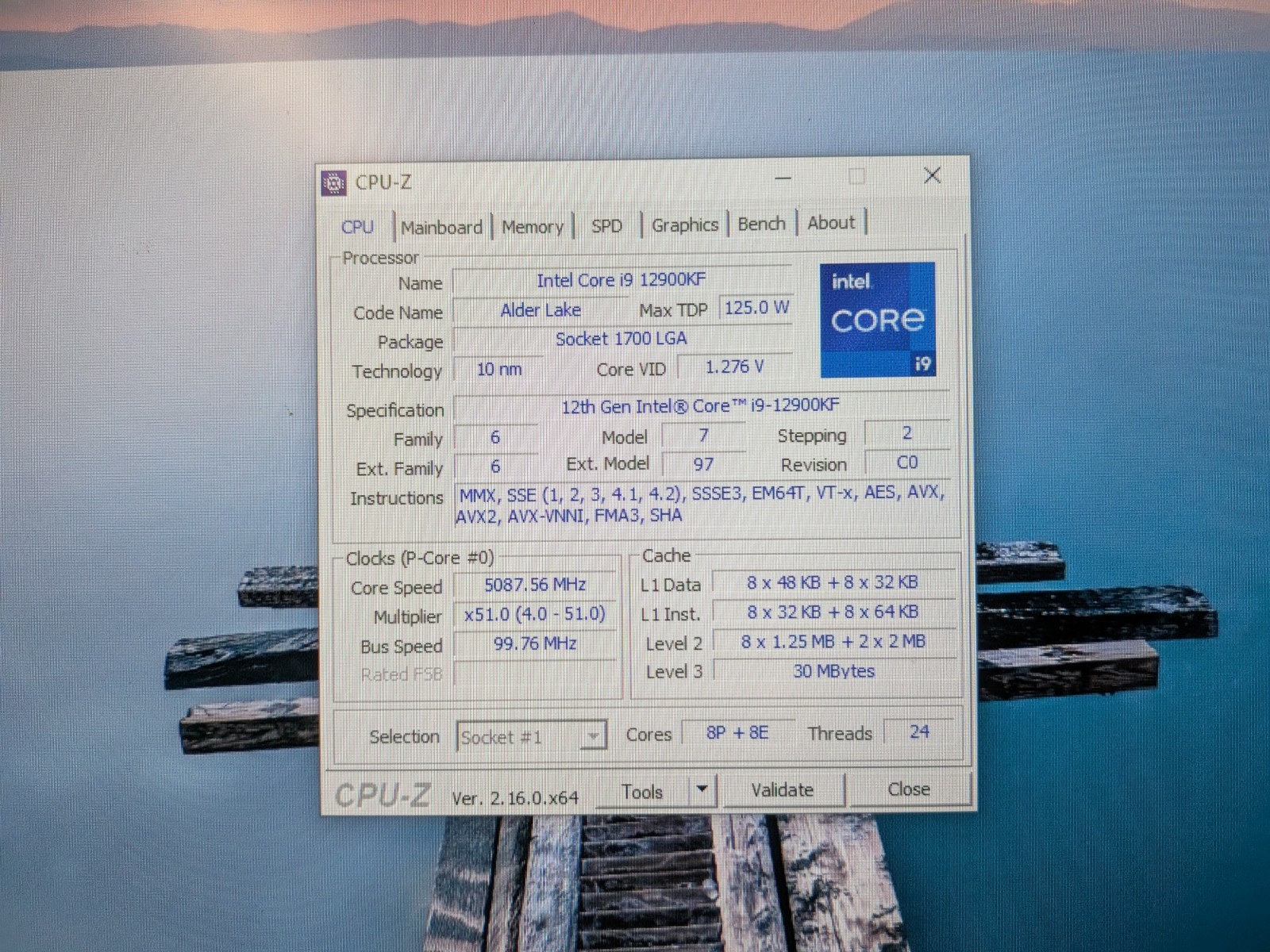The image size is (1270, 952).
Task: Select the SPD tab
Action: 606,226
